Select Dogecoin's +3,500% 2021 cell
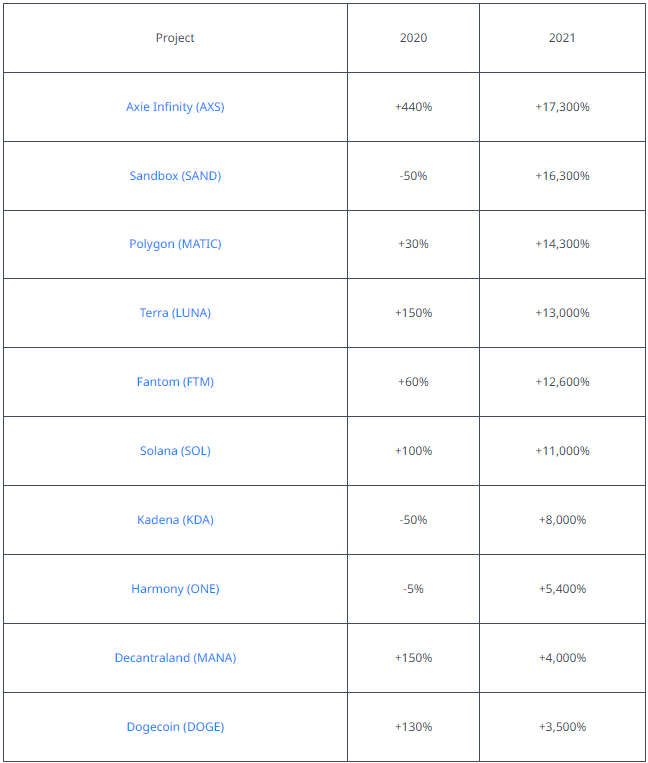 coord(562,727)
